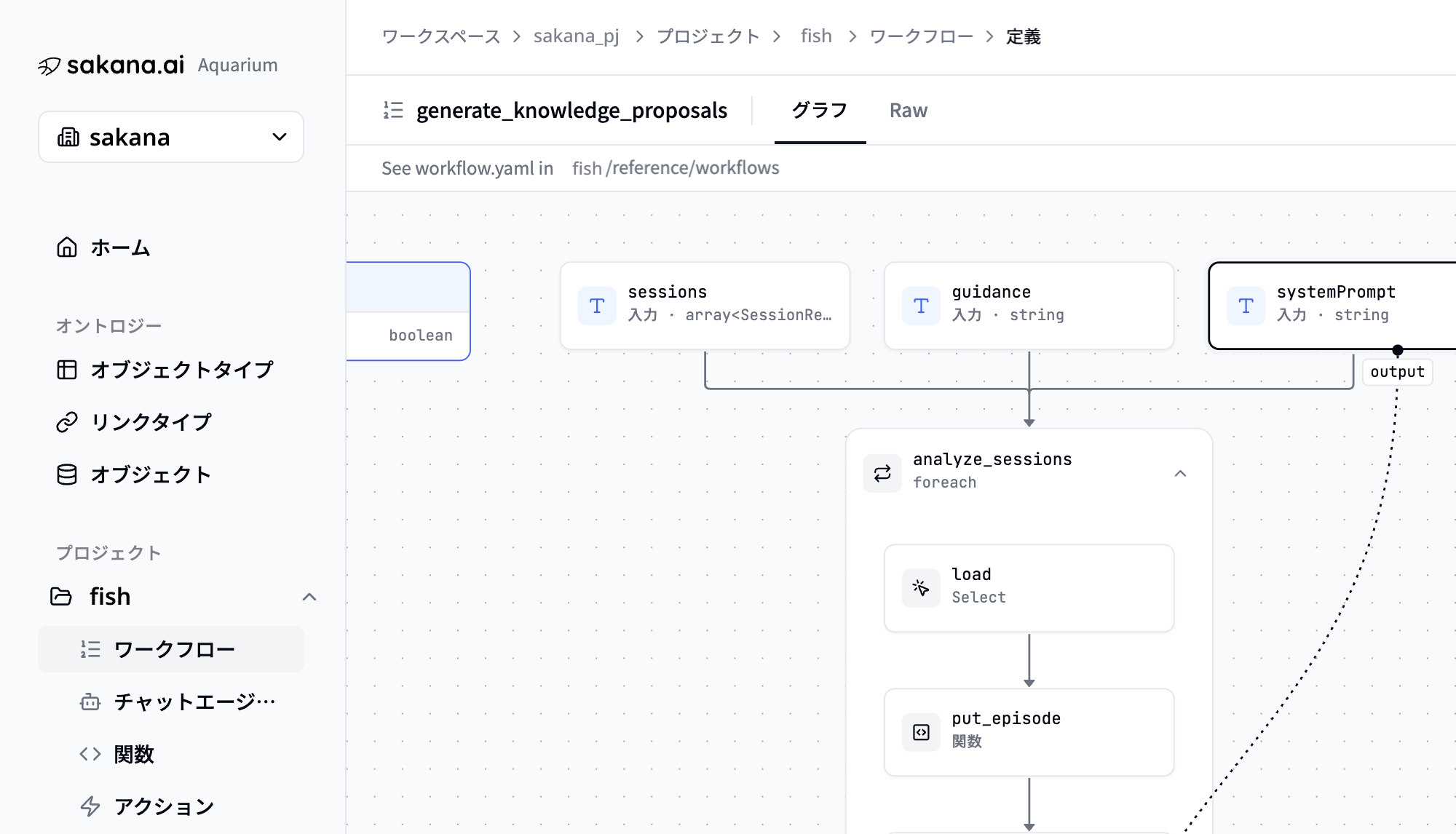Open the fish/reference/workflows link
The image size is (1456, 834).
(676, 168)
